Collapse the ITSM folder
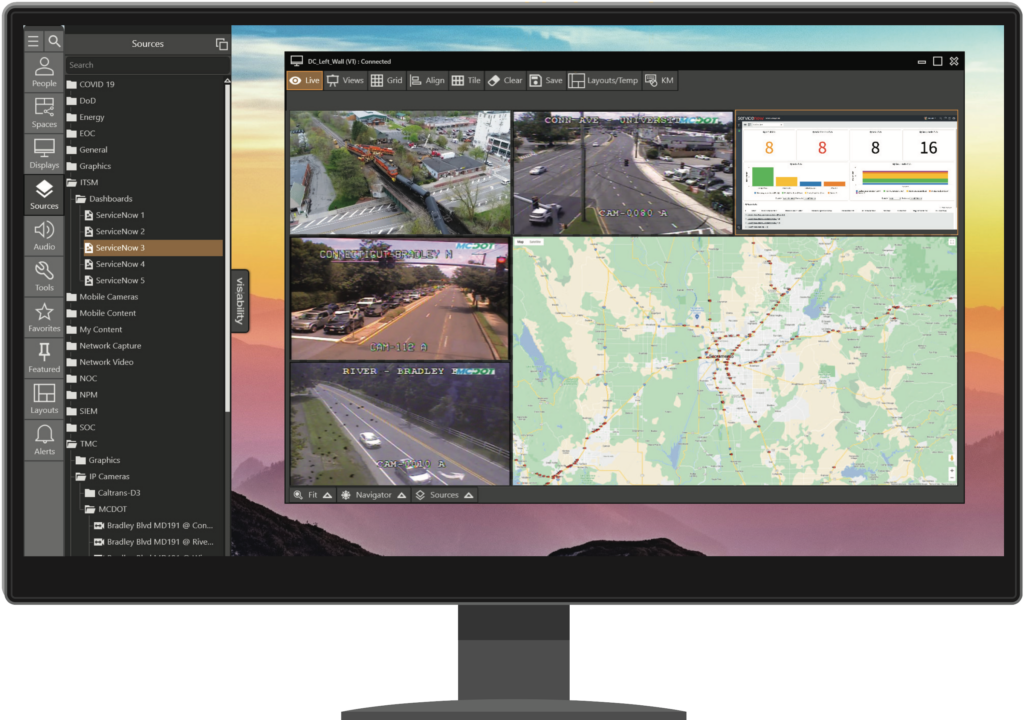The image size is (1024, 720). (x=72, y=183)
